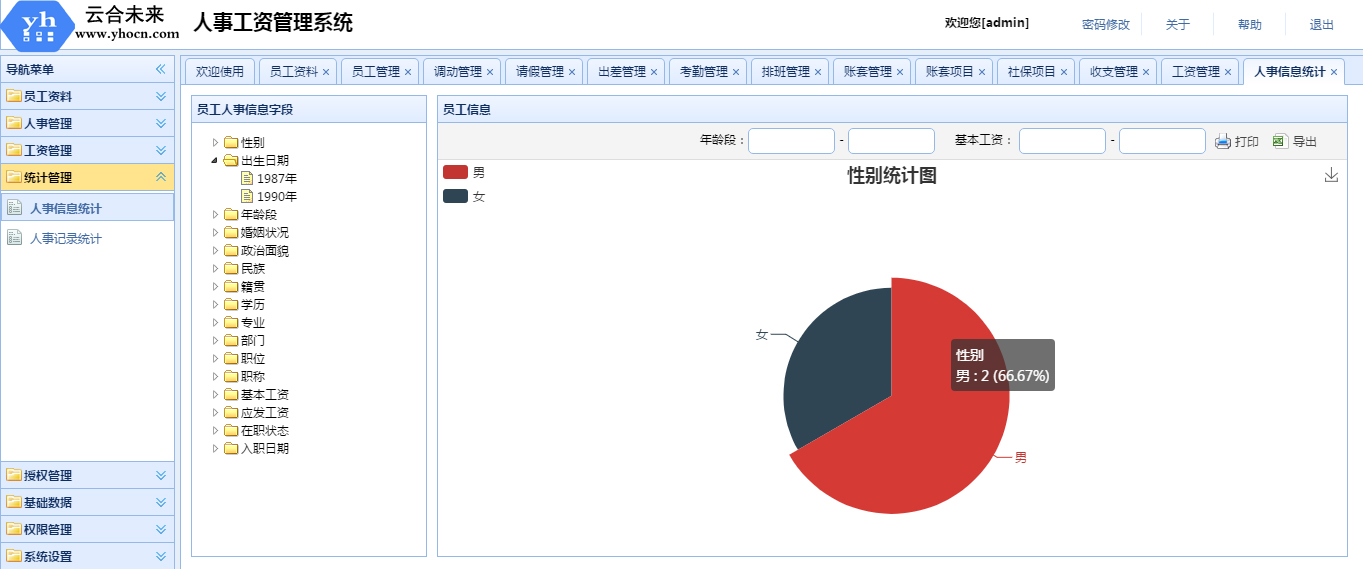This screenshot has width=1363, height=569.
Task: Click the first 年龄段 input field
Action: point(791,141)
